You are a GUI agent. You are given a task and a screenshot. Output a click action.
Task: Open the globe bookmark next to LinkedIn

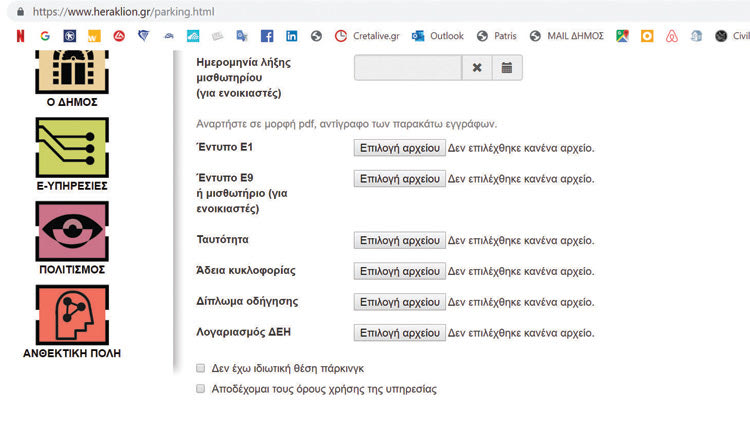[316, 36]
